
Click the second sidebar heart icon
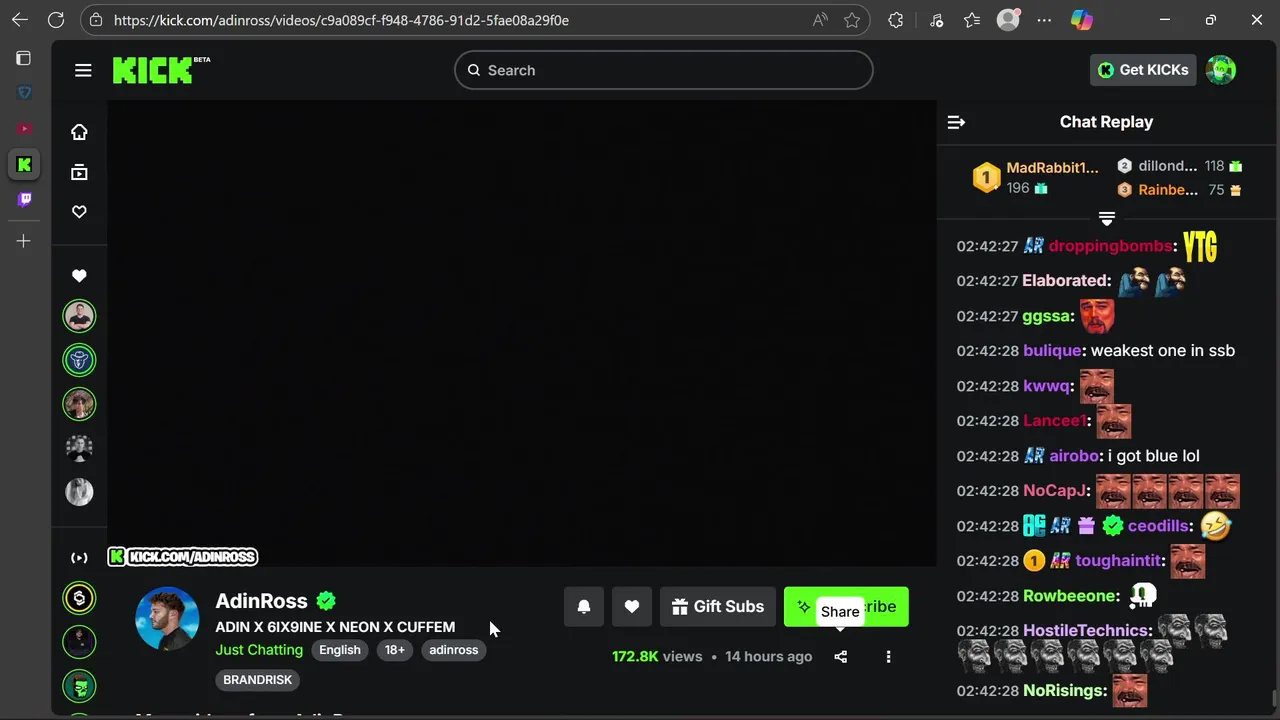(x=79, y=276)
